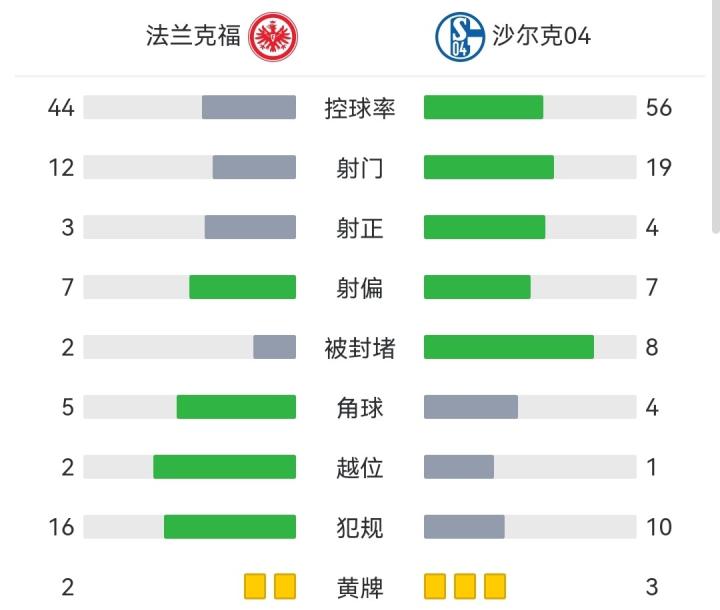The image size is (720, 610).
Task: Click Schalke's middle yellow card icon
Action: (465, 586)
